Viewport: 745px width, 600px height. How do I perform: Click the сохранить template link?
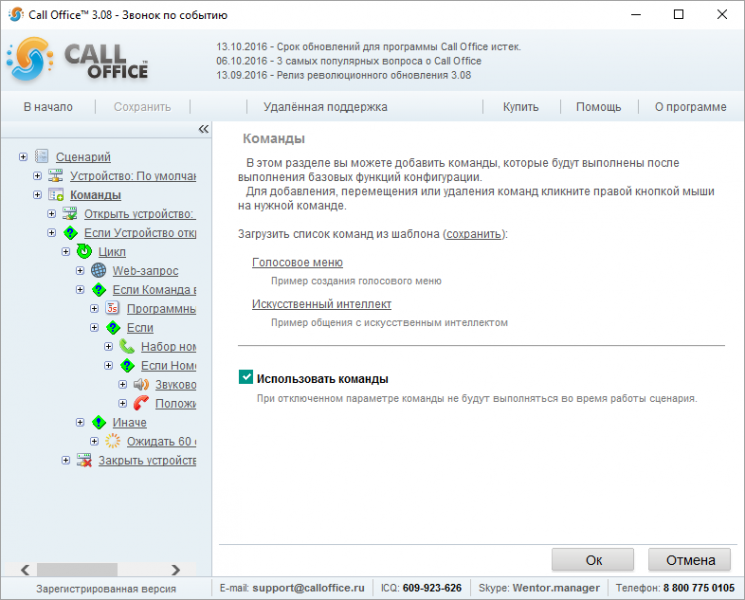[474, 234]
